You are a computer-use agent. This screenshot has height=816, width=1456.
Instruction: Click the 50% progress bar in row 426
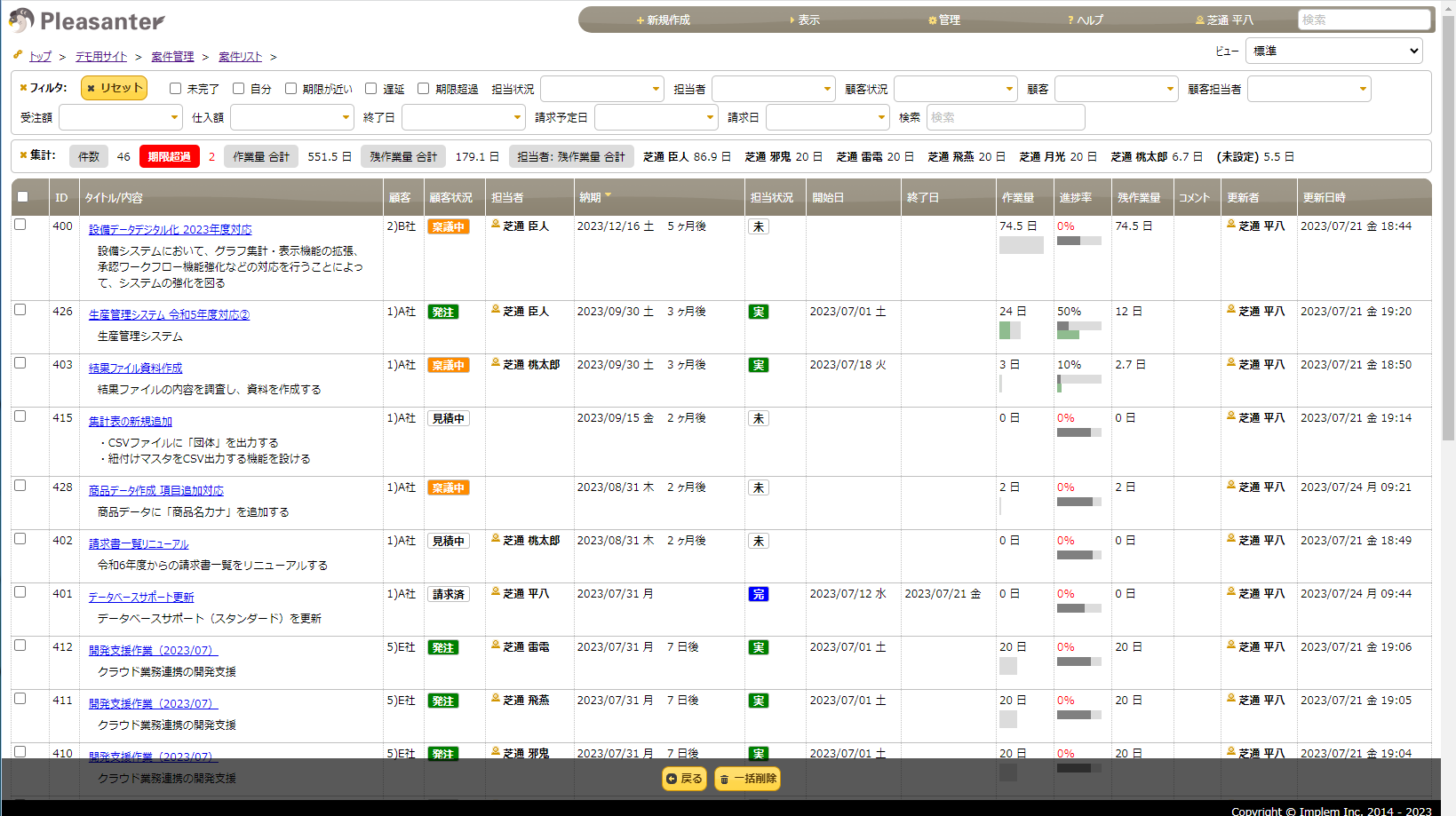(1078, 329)
